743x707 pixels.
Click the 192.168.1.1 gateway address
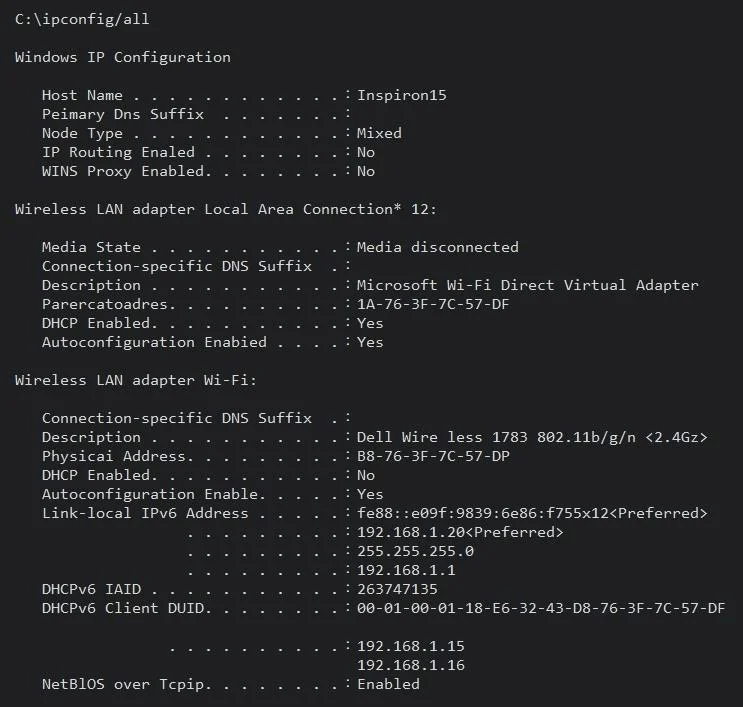coord(406,570)
